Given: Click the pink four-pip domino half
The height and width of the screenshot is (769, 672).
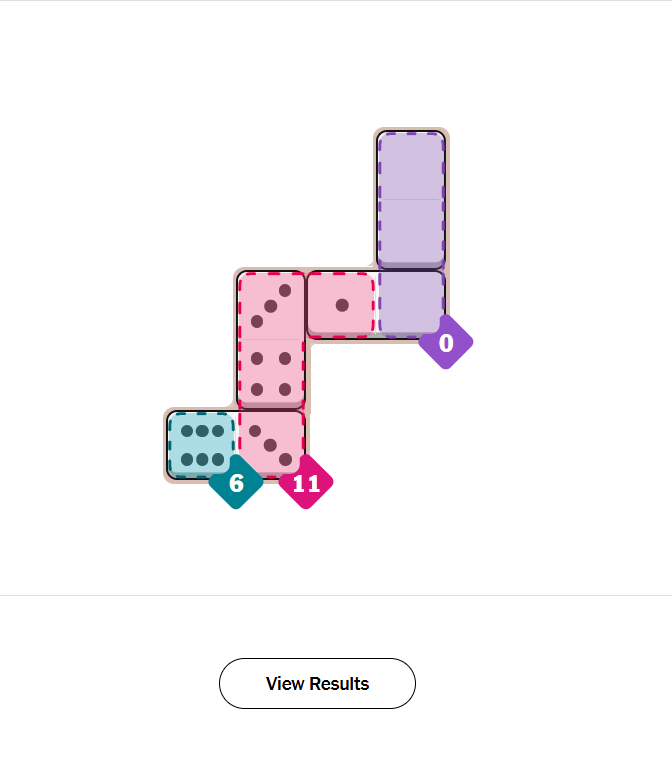Looking at the screenshot, I should tap(271, 374).
